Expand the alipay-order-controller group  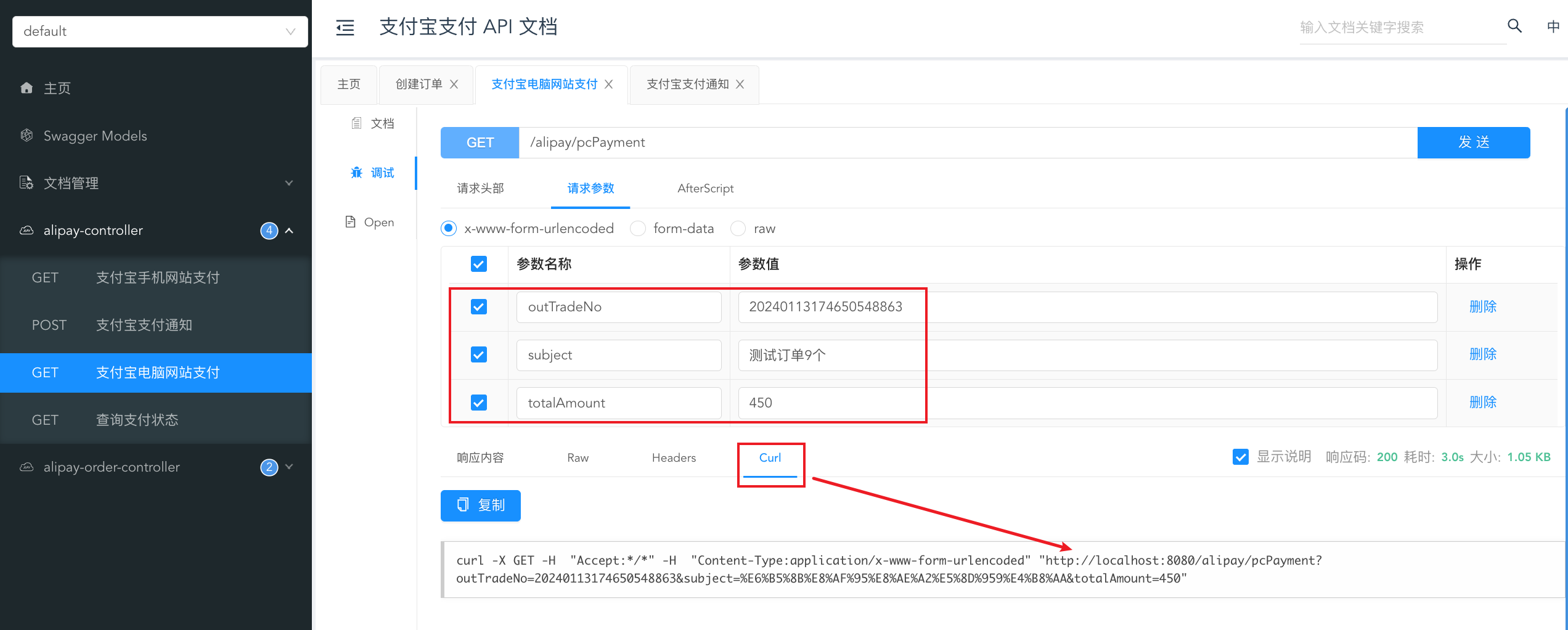[x=289, y=467]
